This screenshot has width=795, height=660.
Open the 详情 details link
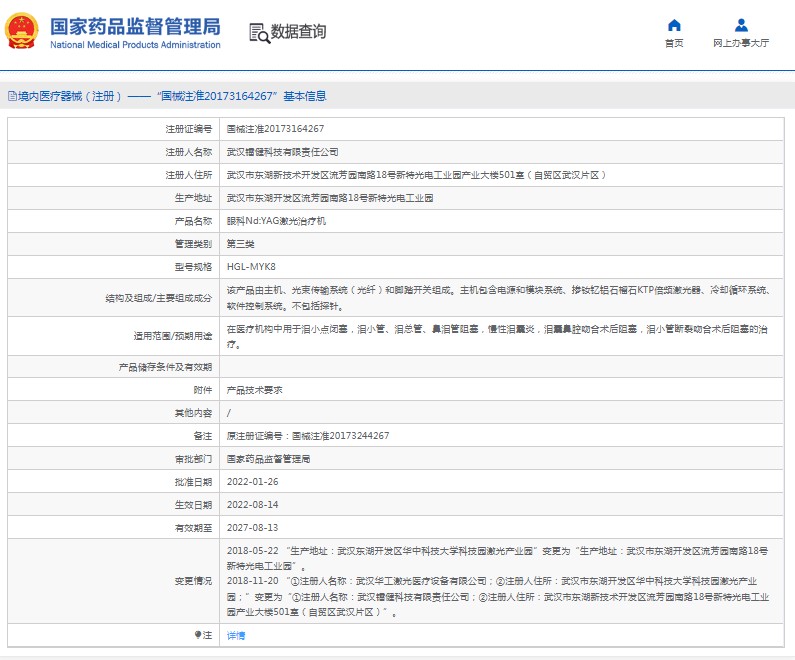tap(236, 635)
